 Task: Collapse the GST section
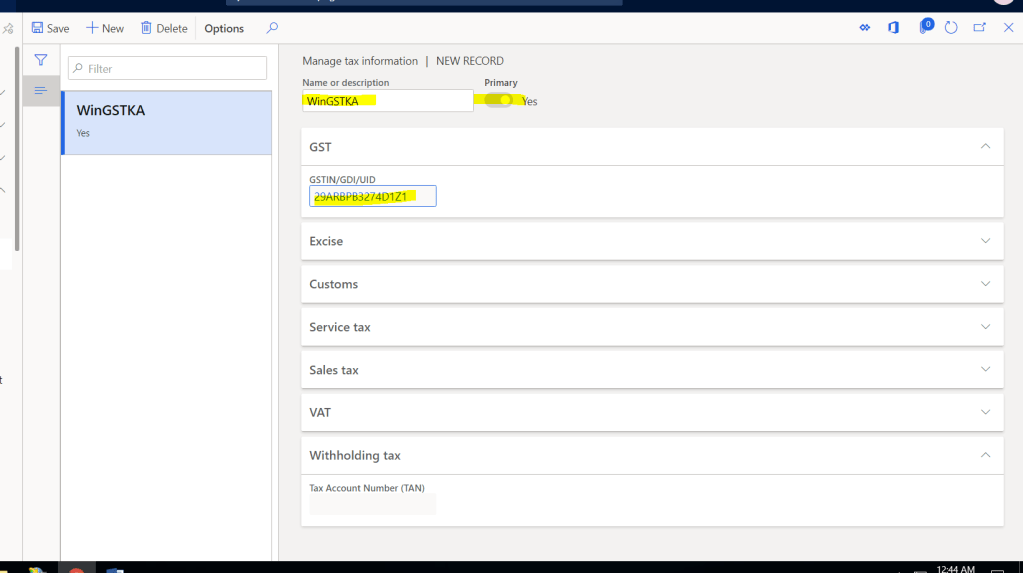click(985, 146)
